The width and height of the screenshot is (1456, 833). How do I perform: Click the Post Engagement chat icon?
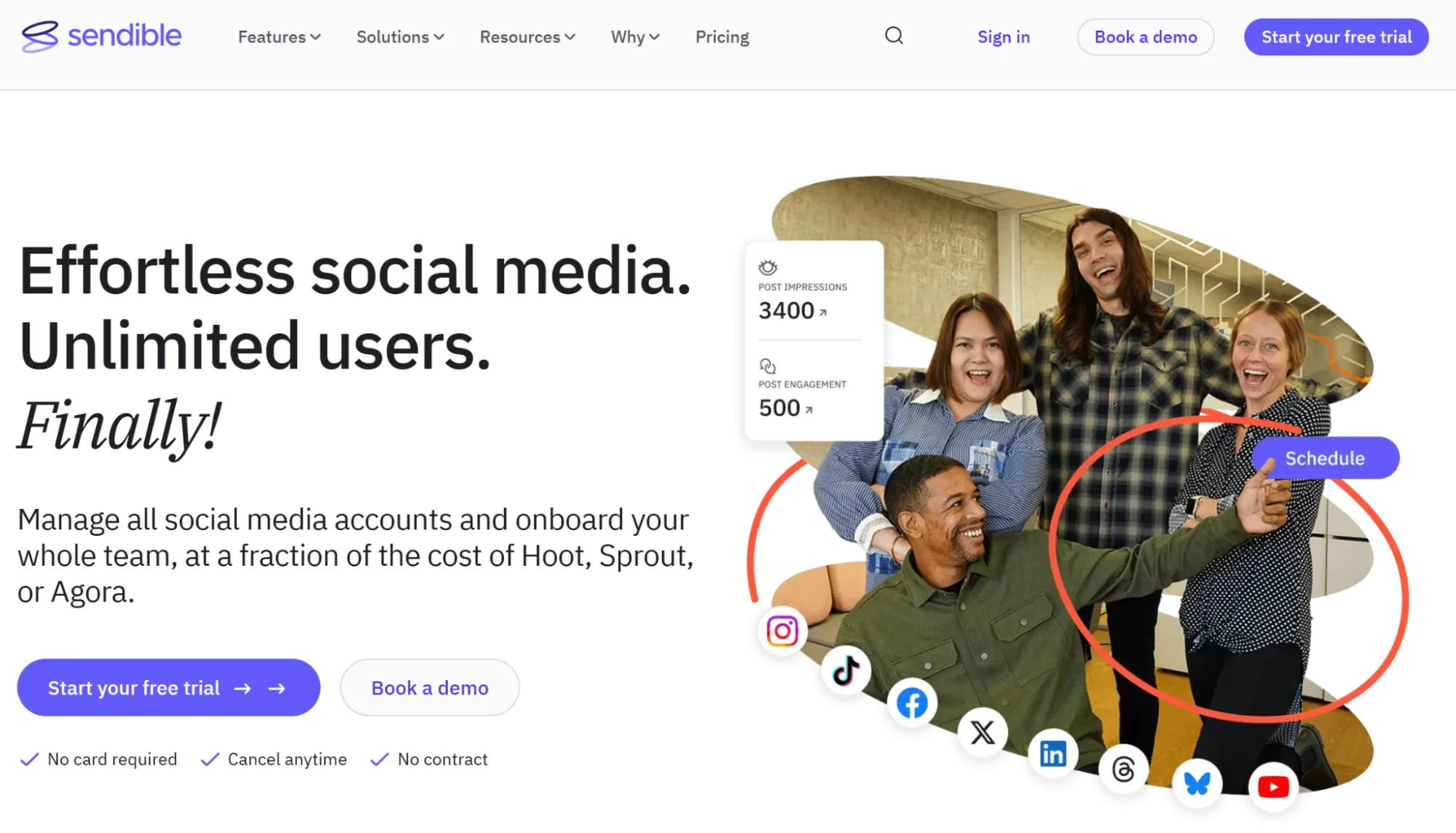768,366
